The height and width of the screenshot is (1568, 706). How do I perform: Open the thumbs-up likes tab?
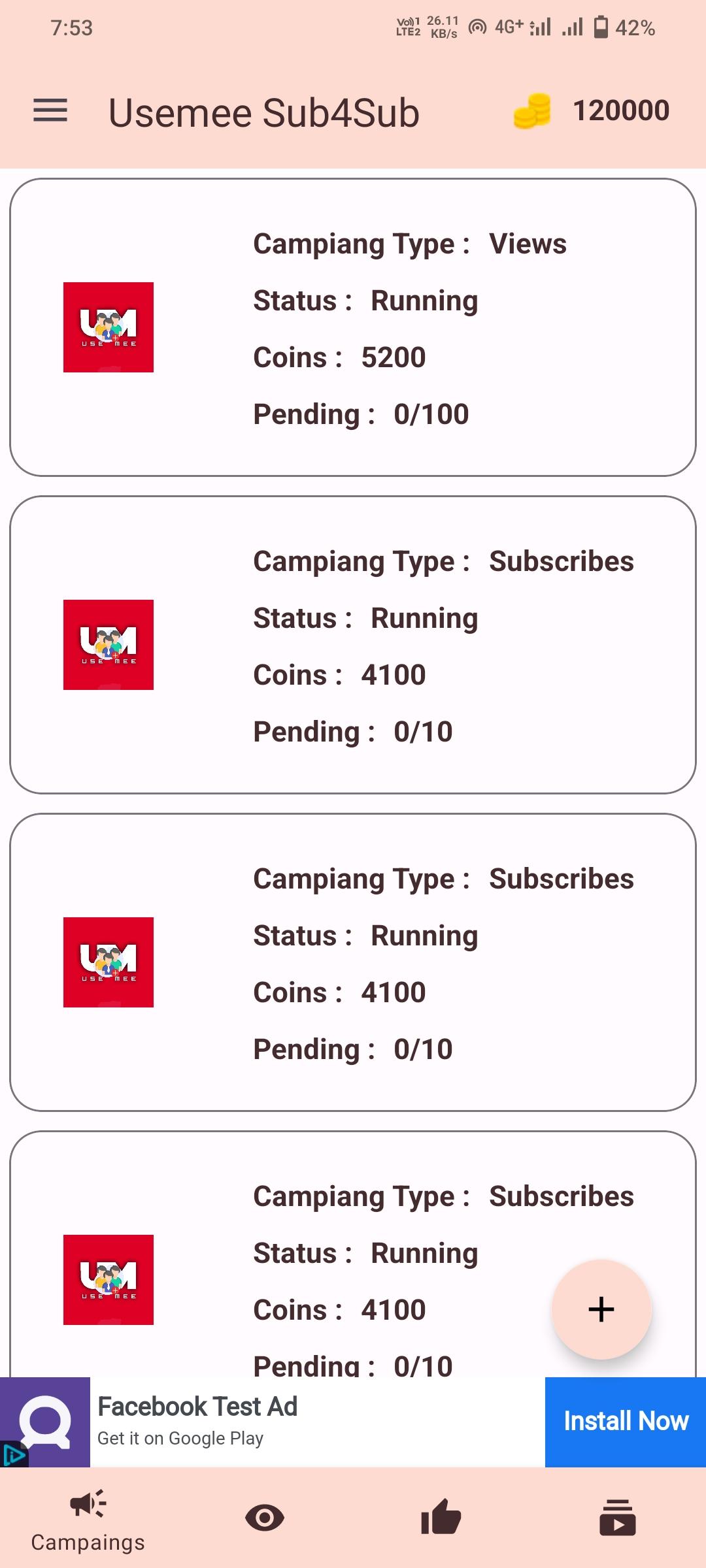(441, 1516)
